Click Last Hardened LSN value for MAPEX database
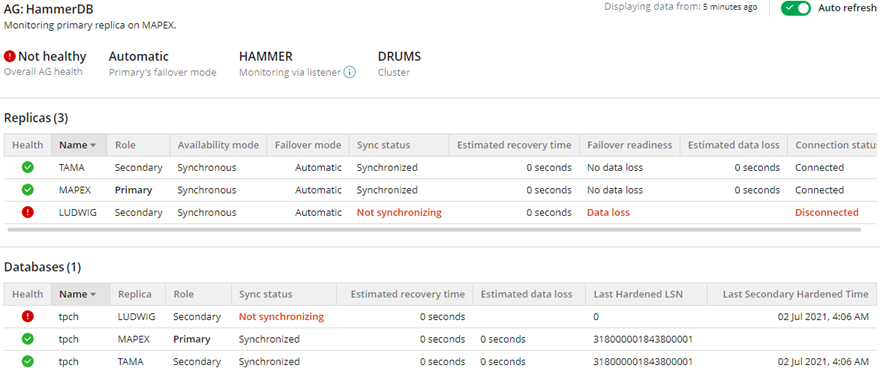This screenshot has height=368, width=880. tap(643, 339)
